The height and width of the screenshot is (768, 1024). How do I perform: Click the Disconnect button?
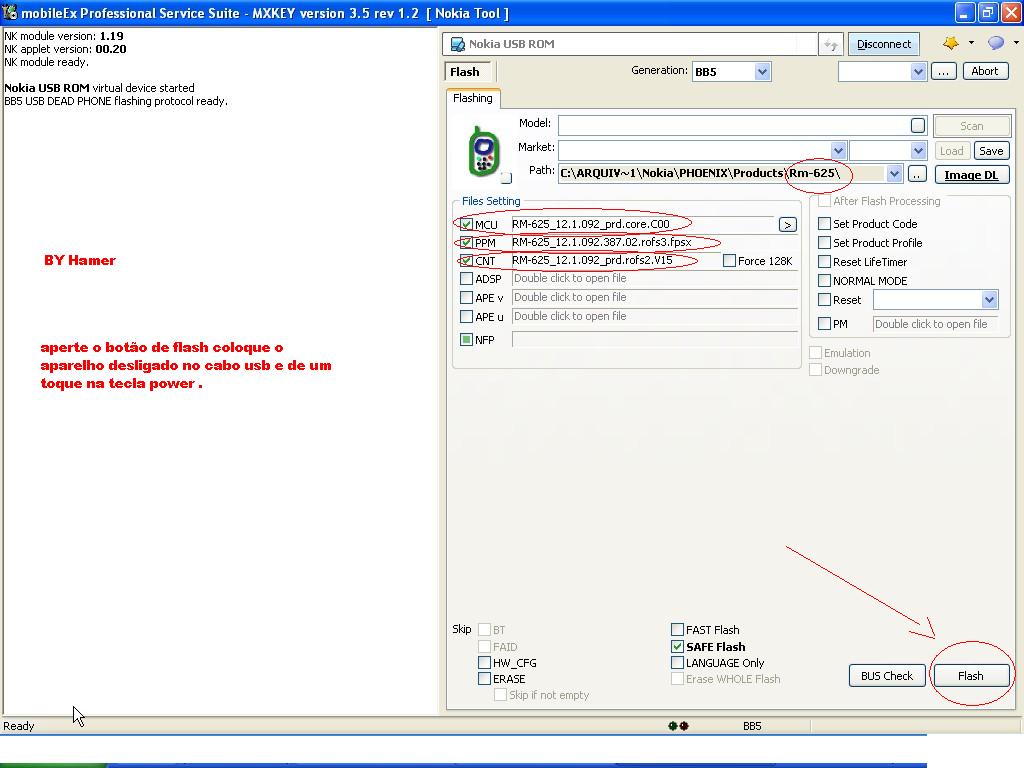(x=884, y=44)
